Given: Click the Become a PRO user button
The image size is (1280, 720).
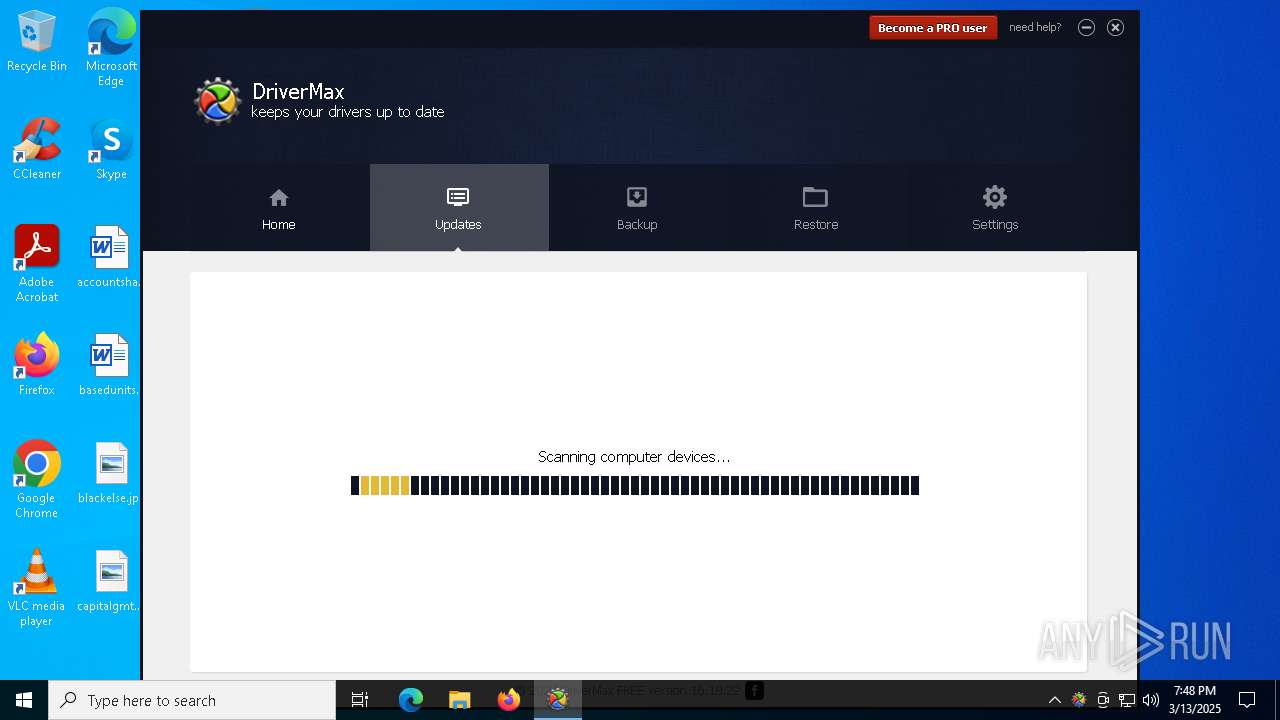Looking at the screenshot, I should point(932,28).
